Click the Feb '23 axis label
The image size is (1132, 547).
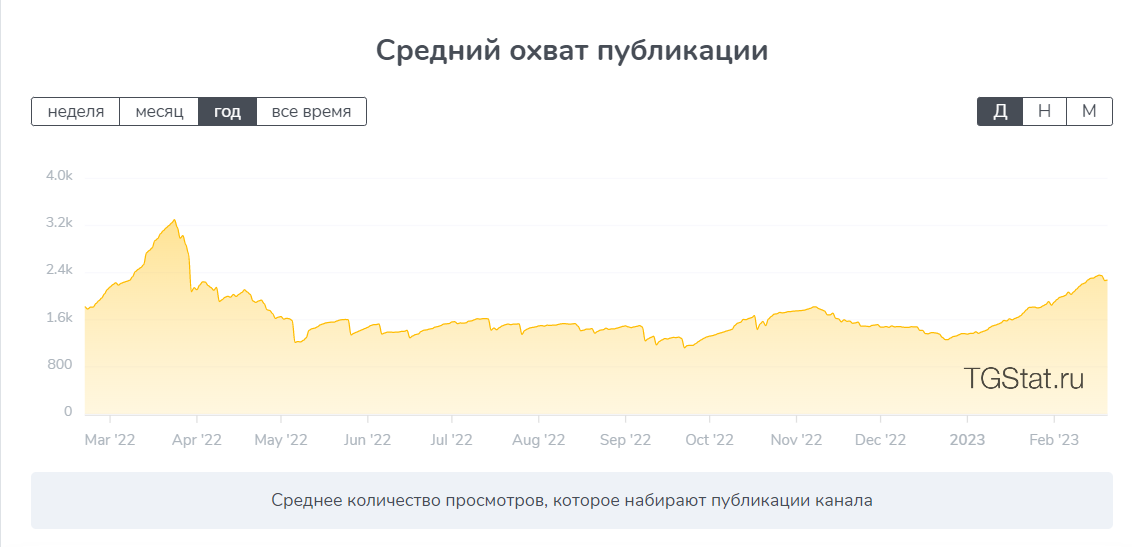1054,439
